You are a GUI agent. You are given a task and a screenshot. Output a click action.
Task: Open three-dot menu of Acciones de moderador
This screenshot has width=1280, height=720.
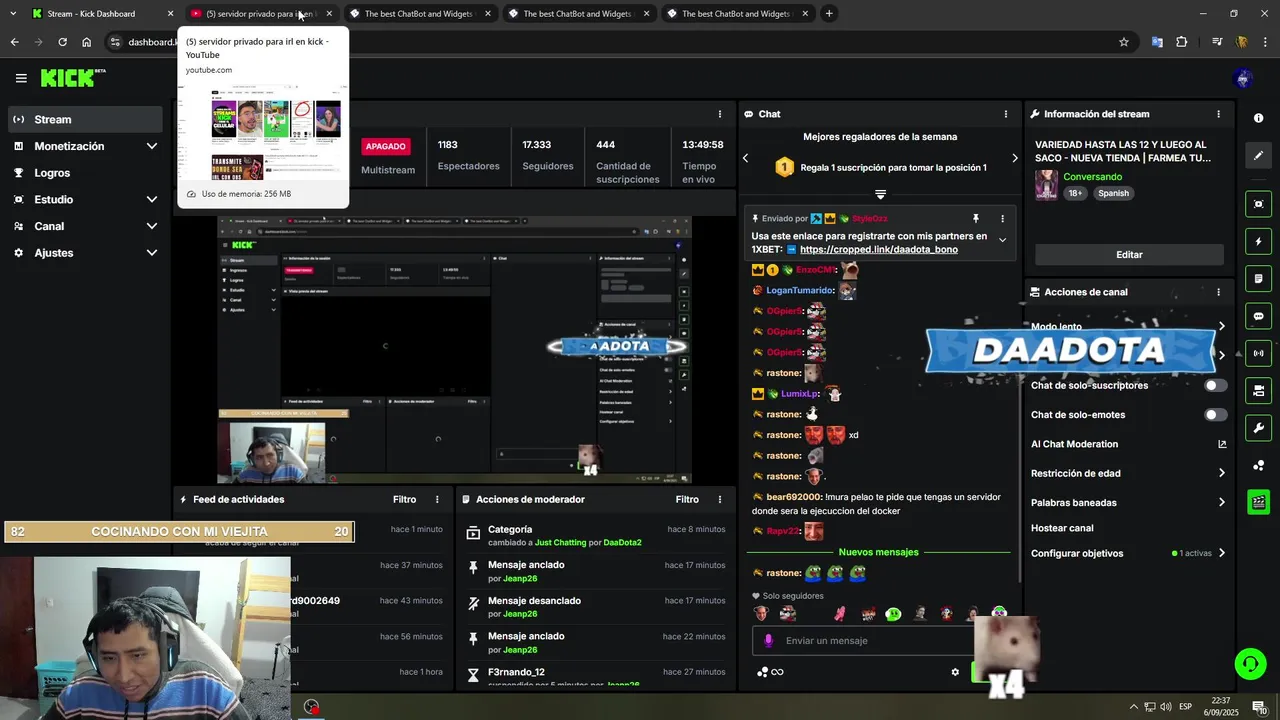click(720, 499)
